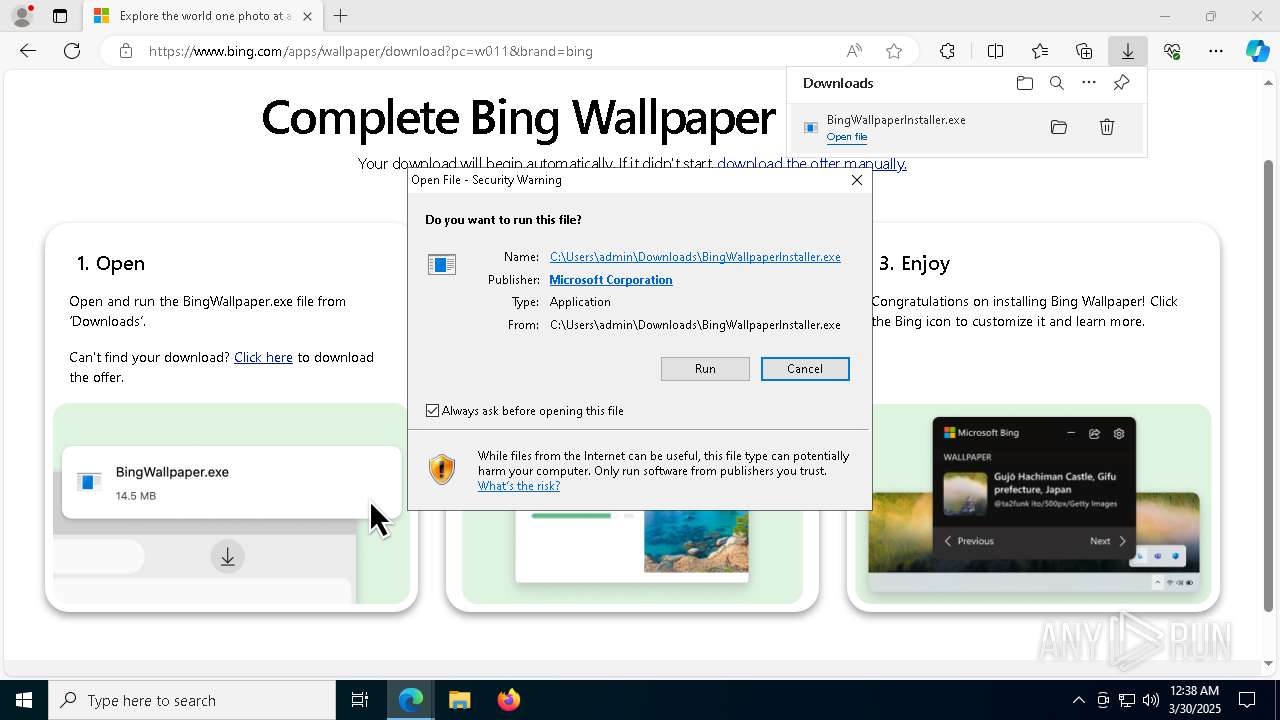Open Task View on taskbar
Image resolution: width=1280 pixels, height=720 pixels.
(x=360, y=700)
